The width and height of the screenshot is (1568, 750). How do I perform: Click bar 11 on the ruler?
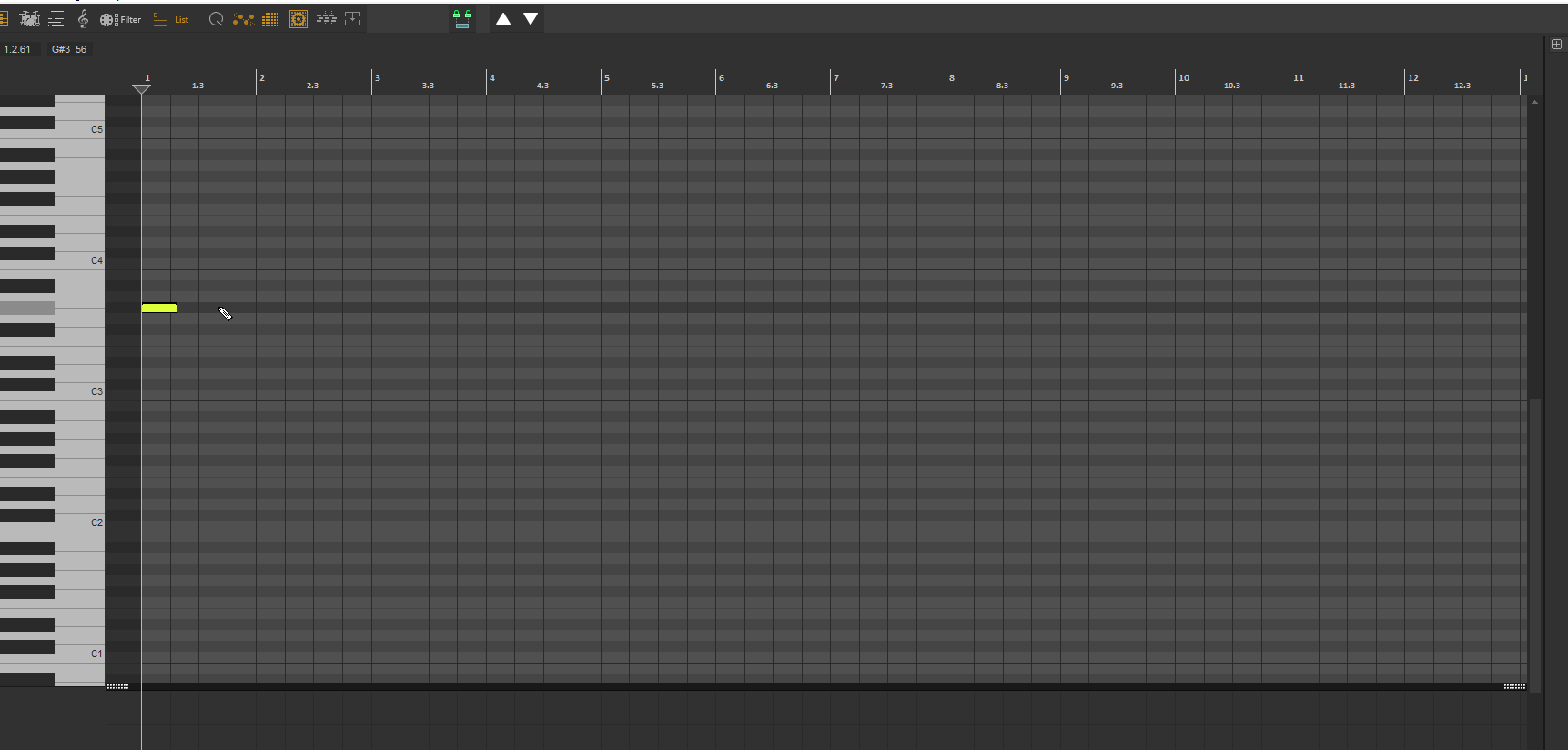point(1298,78)
